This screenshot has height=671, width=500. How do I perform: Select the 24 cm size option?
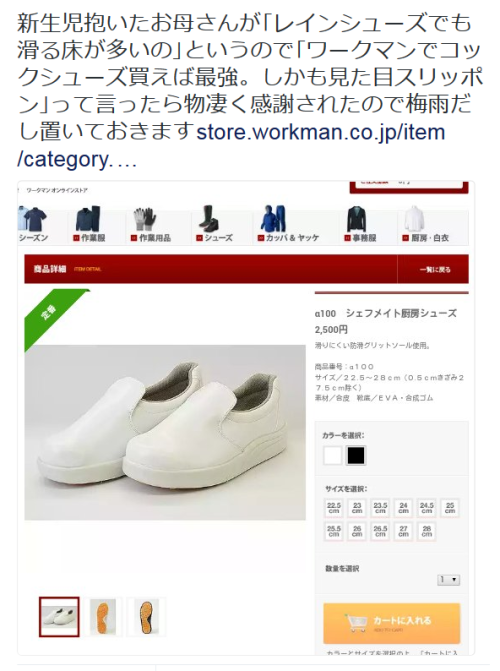coord(403,508)
